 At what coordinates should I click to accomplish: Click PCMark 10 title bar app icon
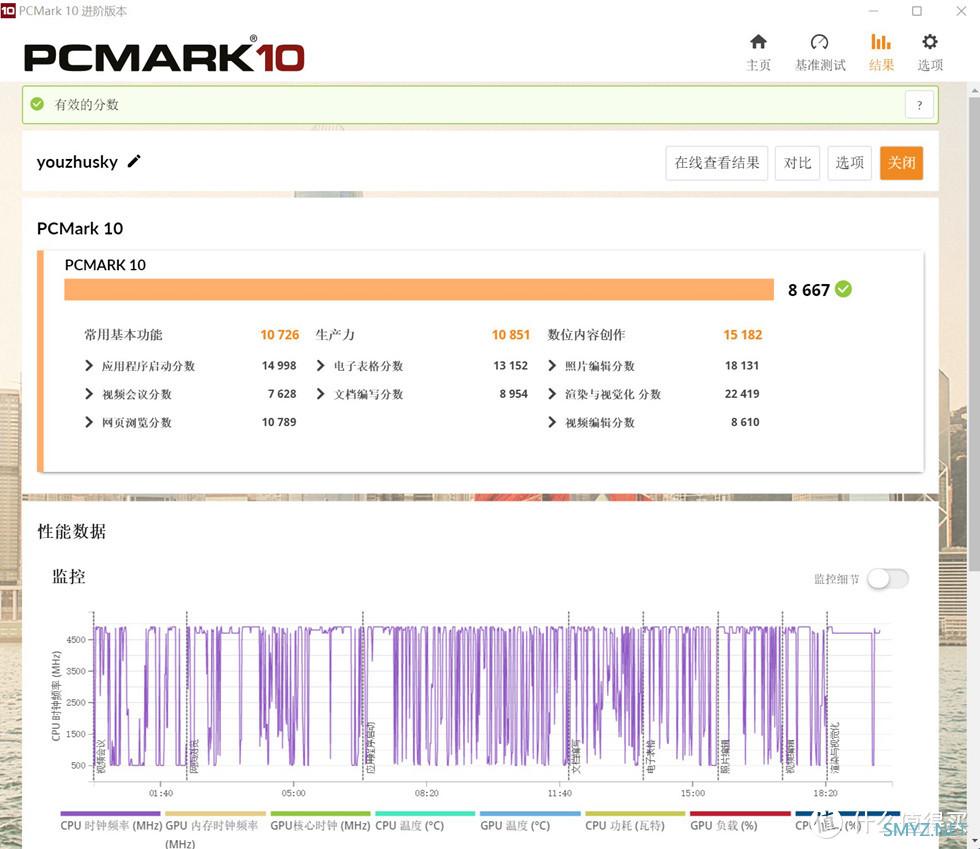[8, 11]
